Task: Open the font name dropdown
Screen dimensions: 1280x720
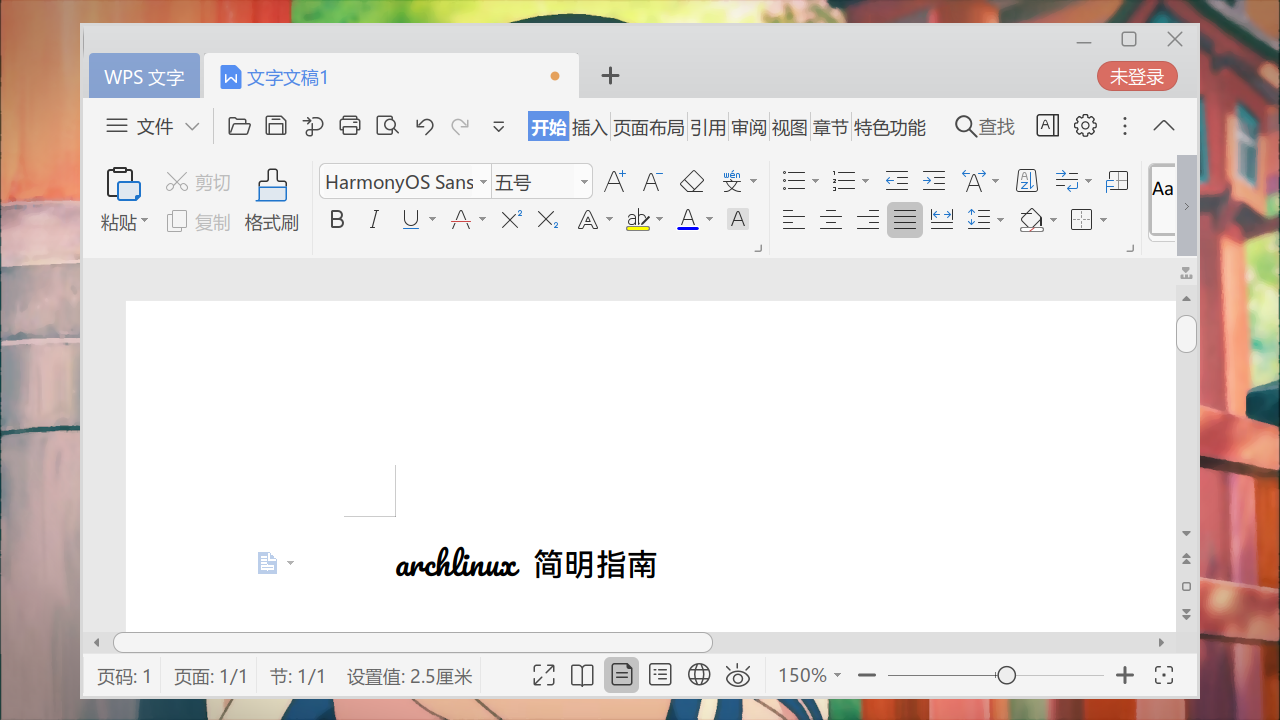Action: 483,181
